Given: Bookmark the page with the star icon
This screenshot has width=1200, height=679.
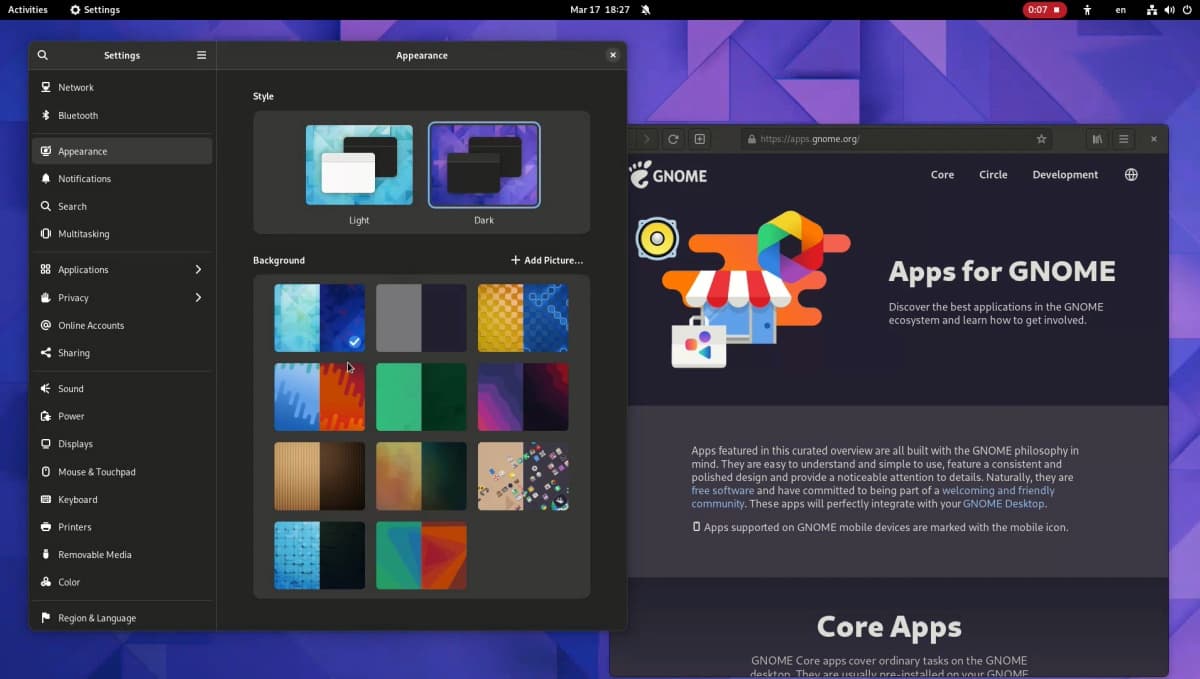Looking at the screenshot, I should [x=1041, y=139].
